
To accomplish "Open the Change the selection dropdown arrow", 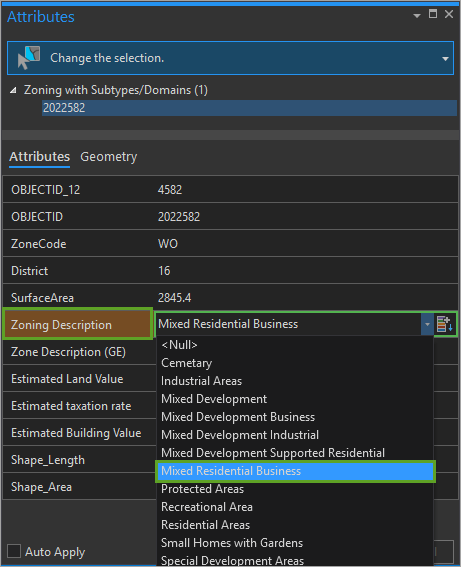I will (x=445, y=59).
